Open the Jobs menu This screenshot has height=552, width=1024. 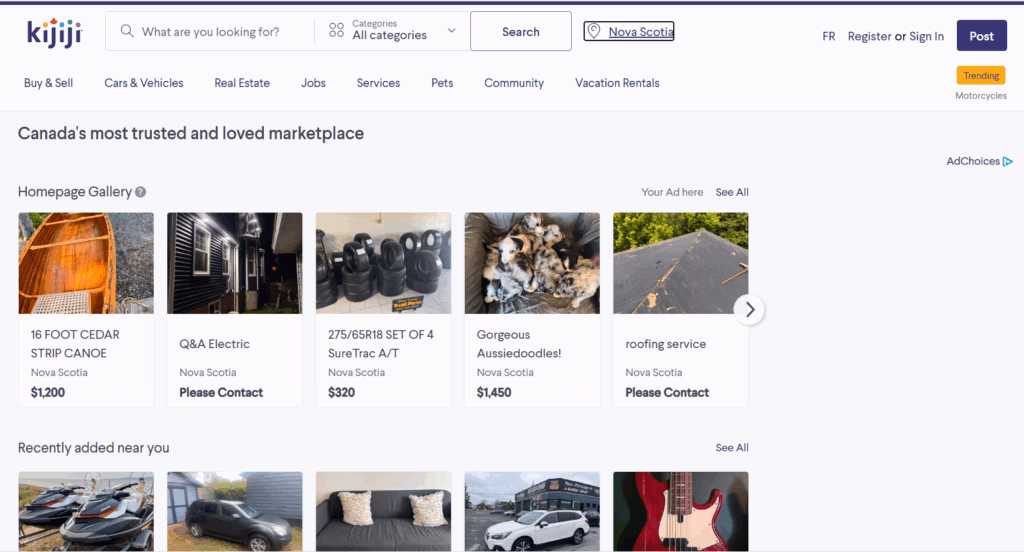coord(313,83)
